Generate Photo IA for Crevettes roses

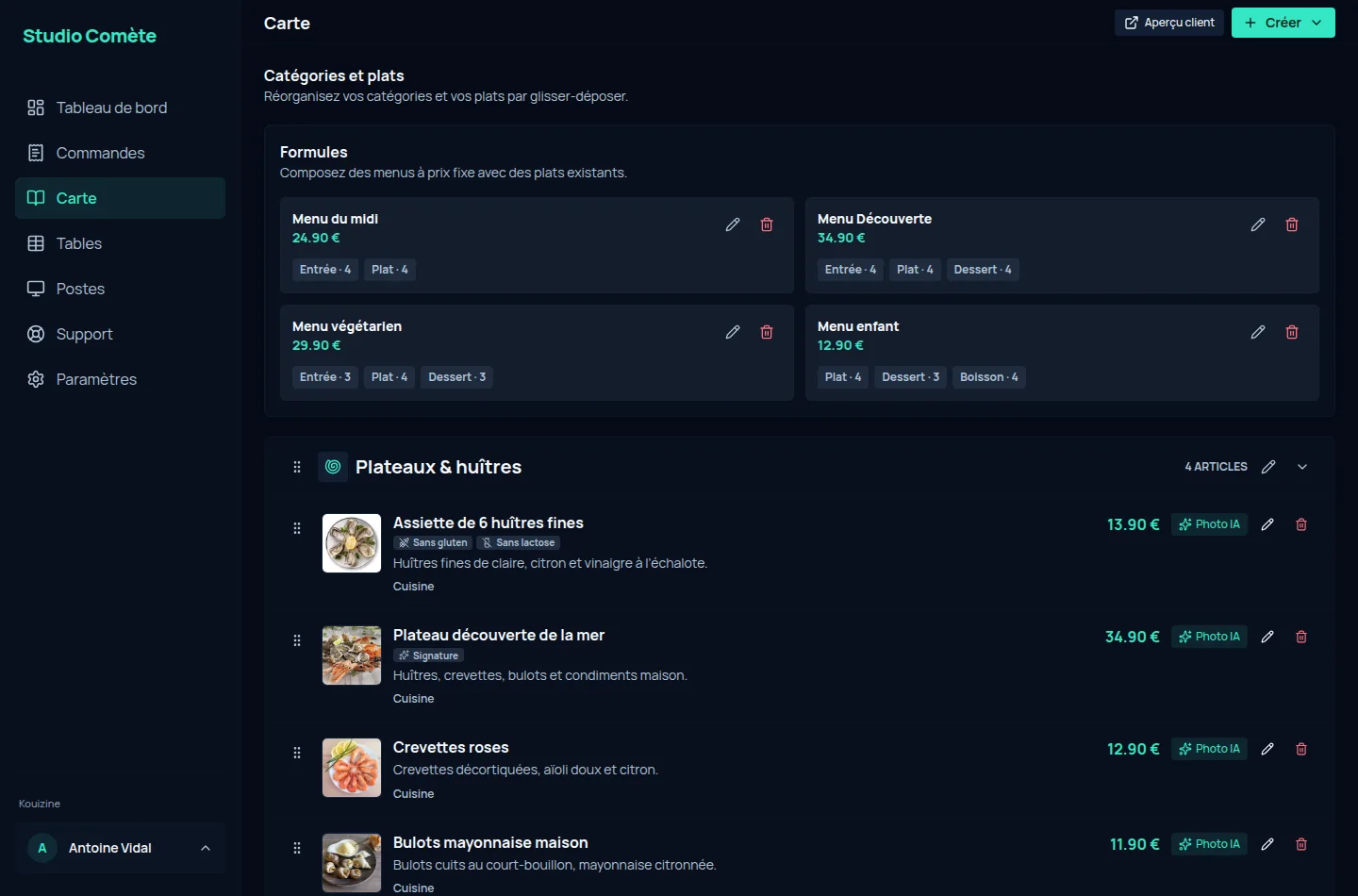(x=1209, y=749)
